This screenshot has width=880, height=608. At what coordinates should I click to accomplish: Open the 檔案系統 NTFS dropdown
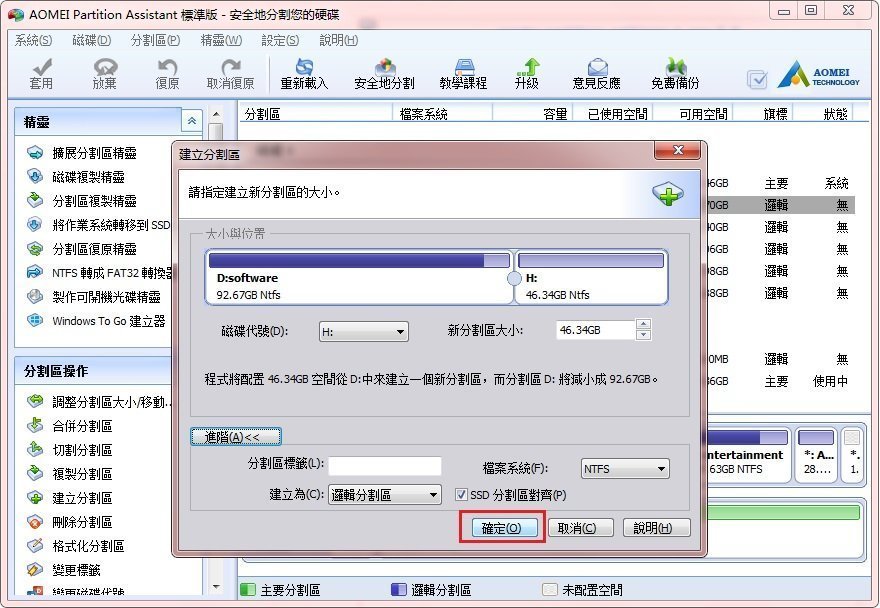[x=625, y=469]
